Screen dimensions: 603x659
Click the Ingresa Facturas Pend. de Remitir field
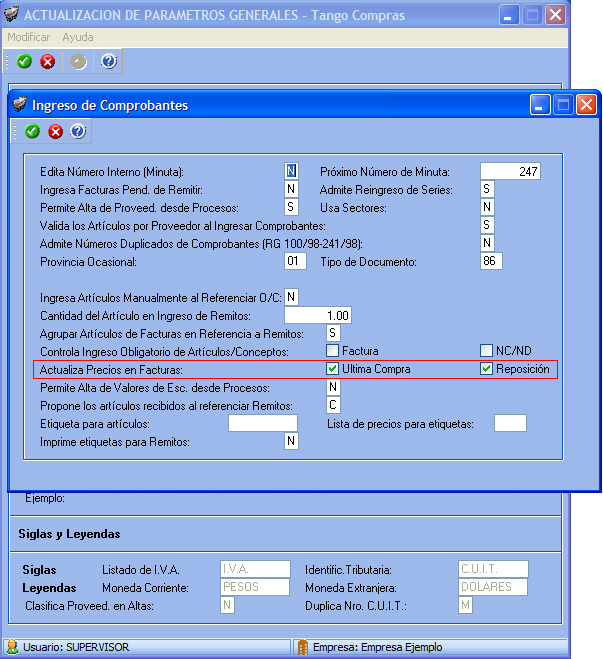[291, 189]
